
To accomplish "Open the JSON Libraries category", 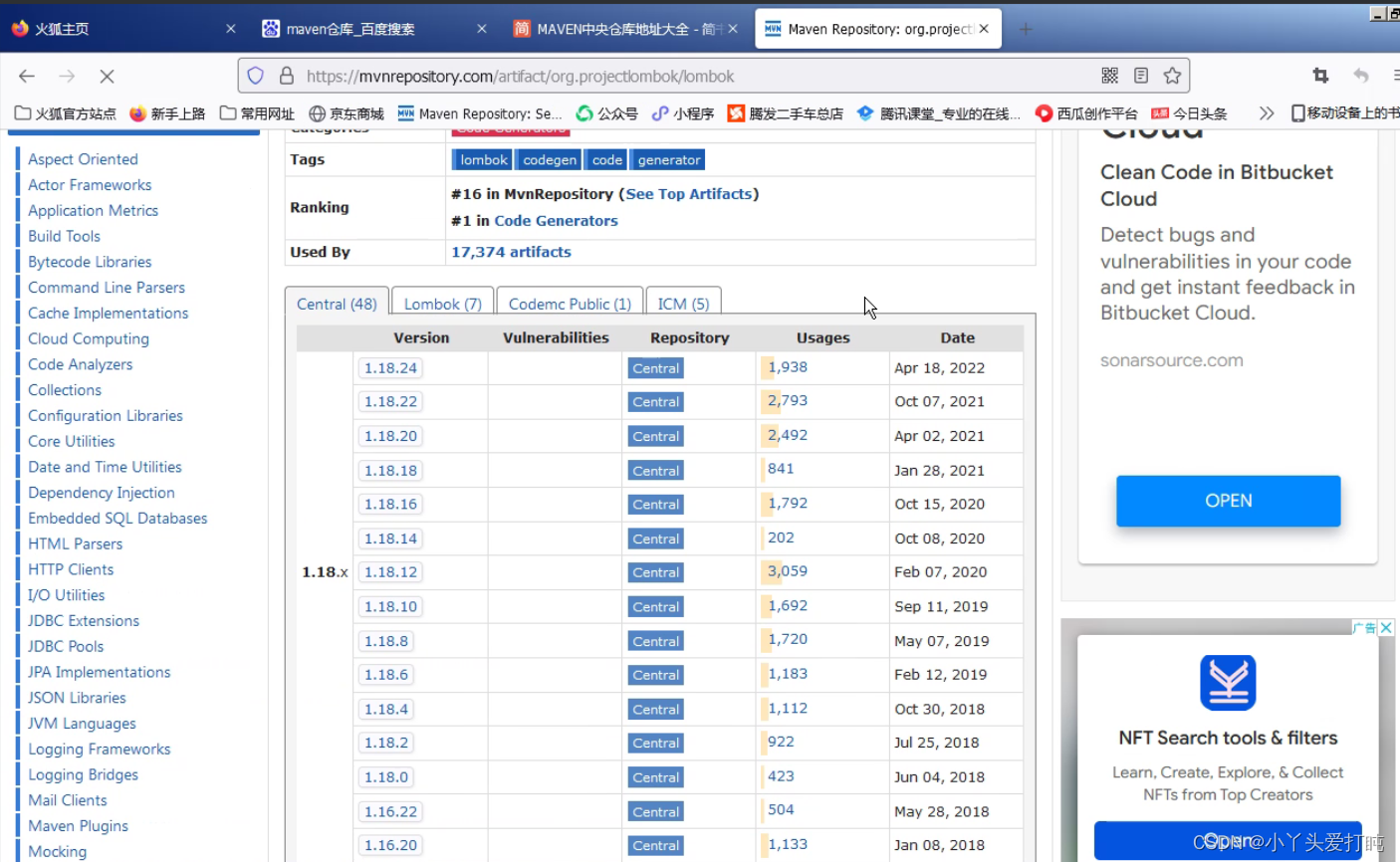I will [x=77, y=698].
